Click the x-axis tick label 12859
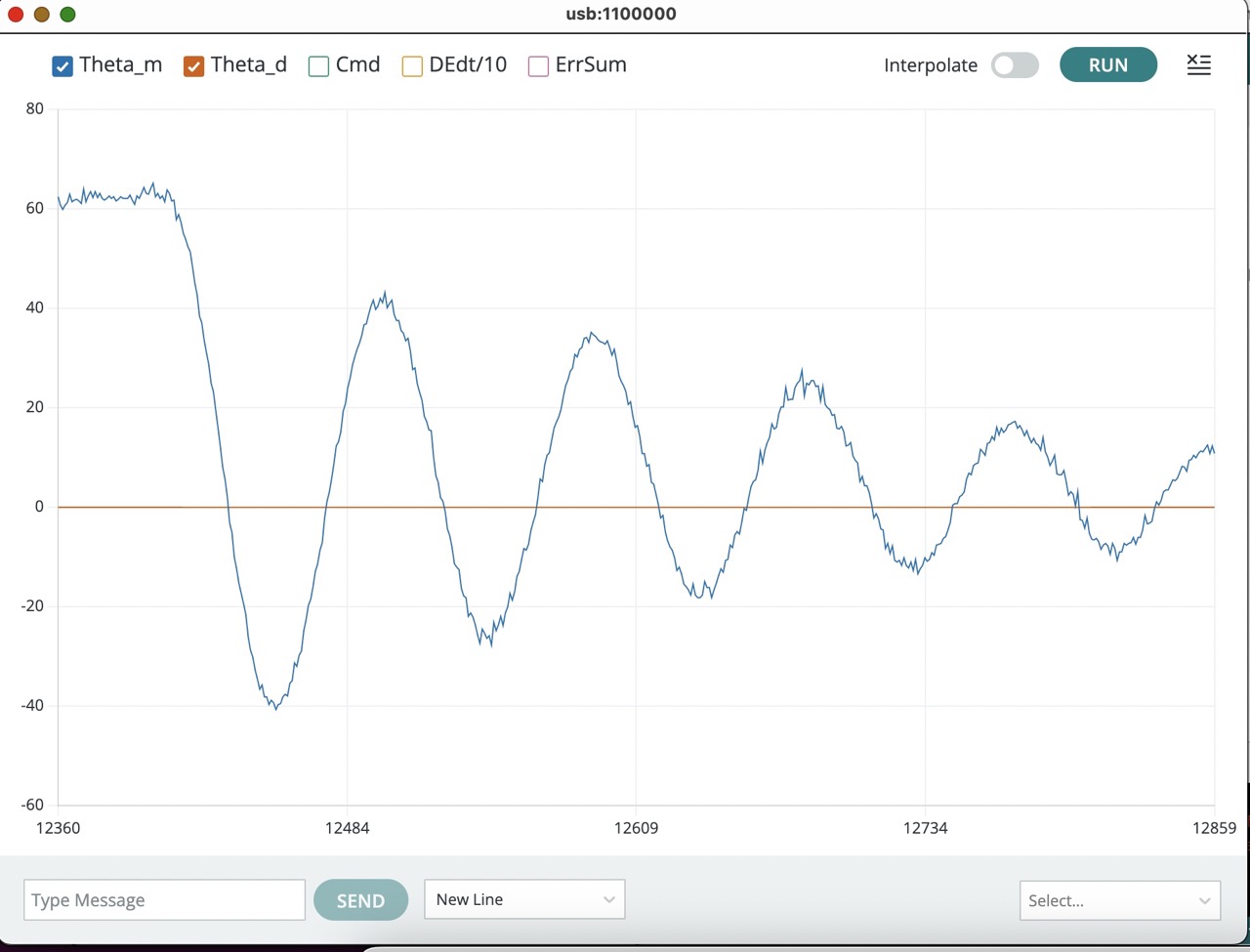The image size is (1250, 952). coord(1214,828)
